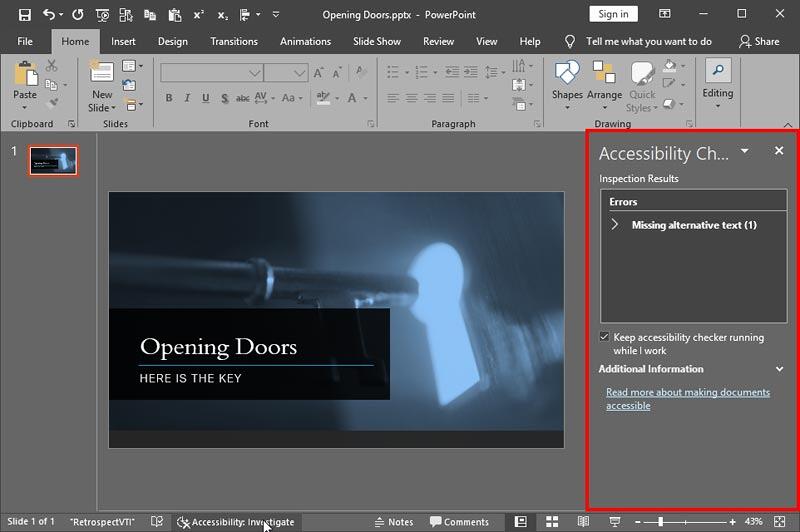Image resolution: width=800 pixels, height=532 pixels.
Task: Switch to the Design tab
Action: [172, 41]
